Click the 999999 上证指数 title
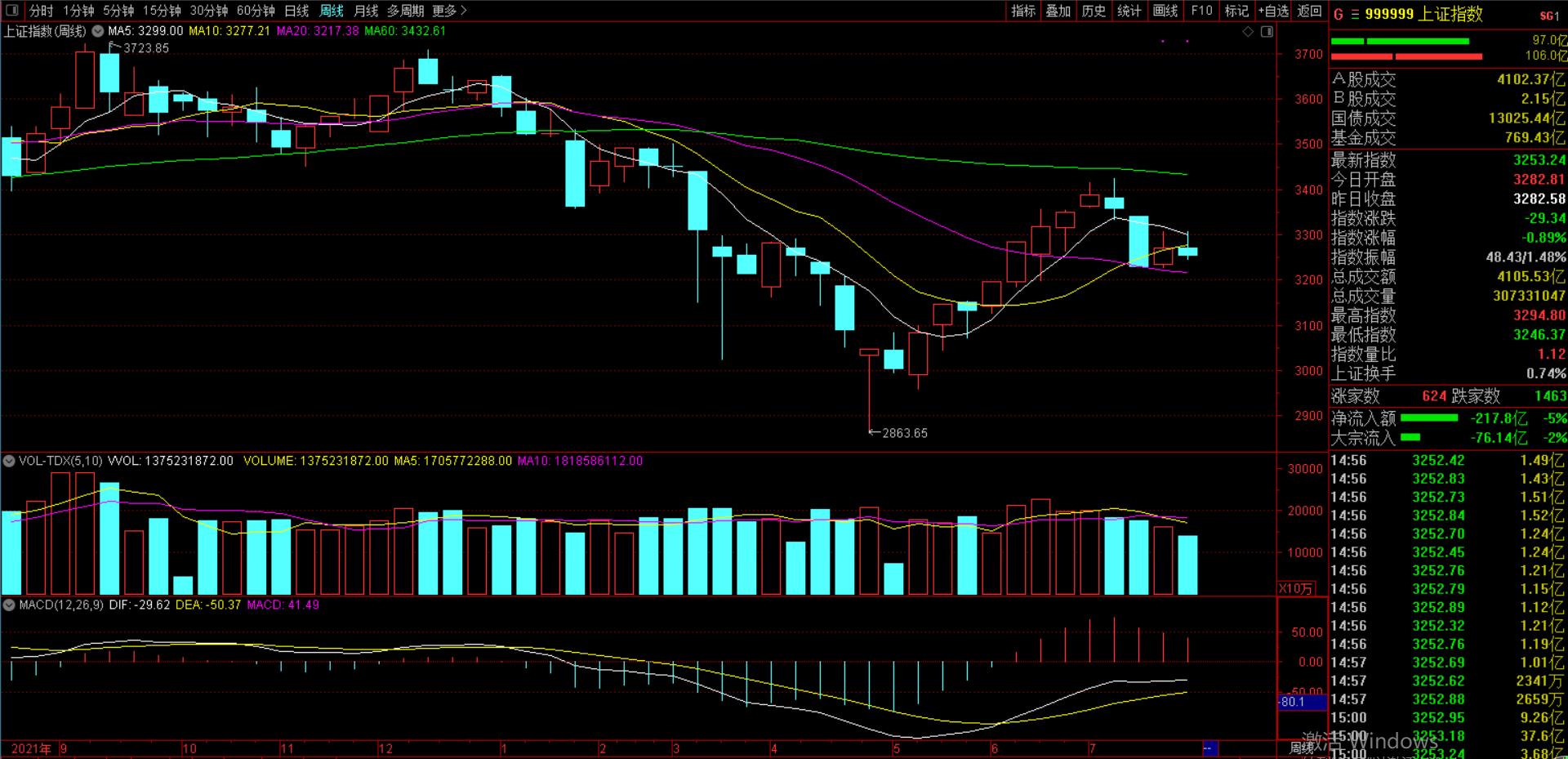This screenshot has height=759, width=1568. 1423,14
